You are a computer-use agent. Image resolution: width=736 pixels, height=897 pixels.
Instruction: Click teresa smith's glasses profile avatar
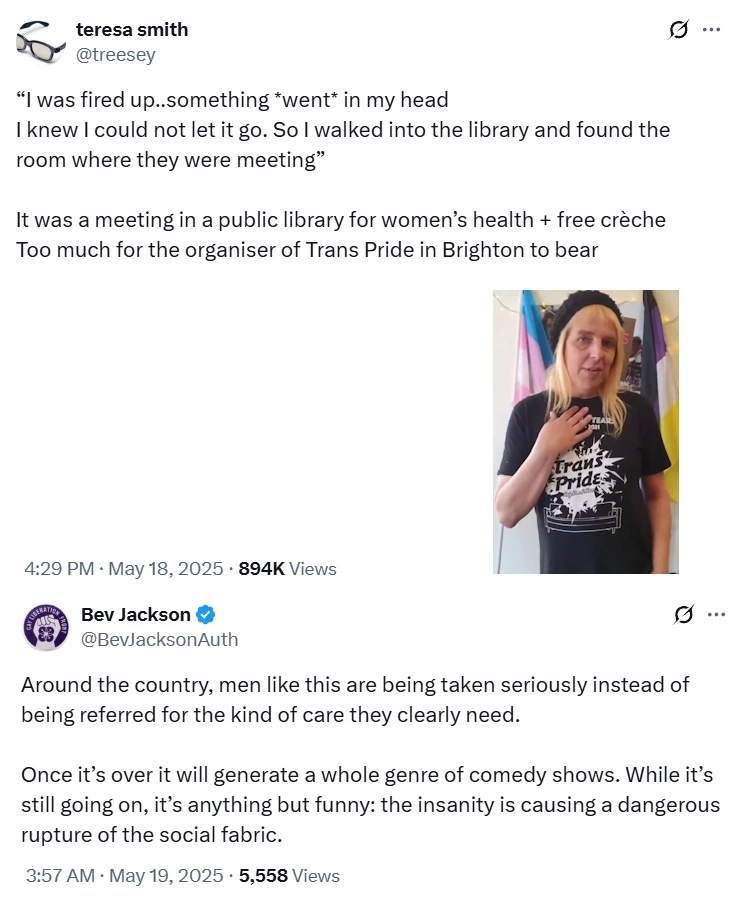[40, 41]
